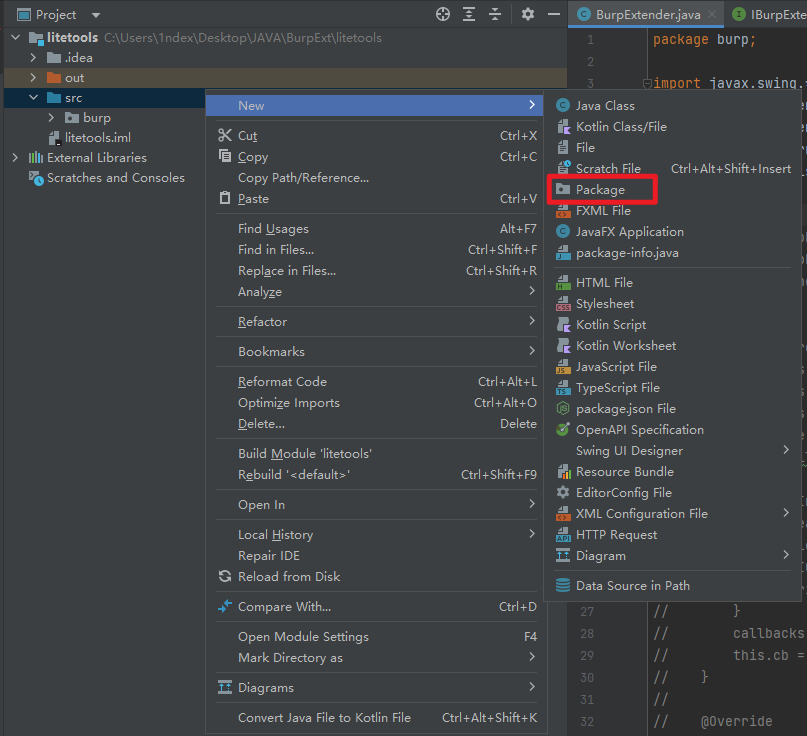Create a new Resource Bundle
807x736 pixels.
tap(673, 472)
